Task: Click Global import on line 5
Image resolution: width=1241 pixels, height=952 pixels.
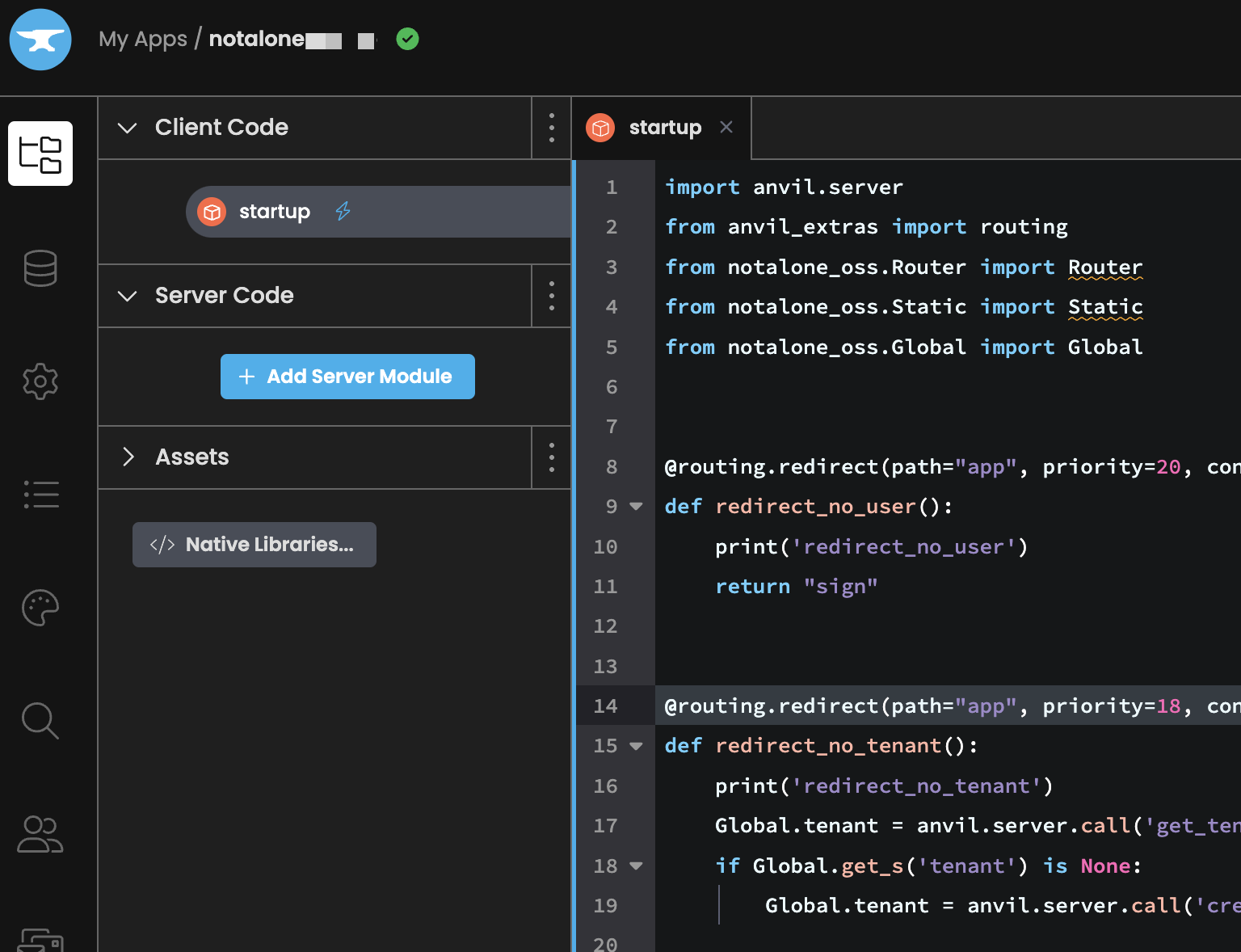Action: 1105,348
